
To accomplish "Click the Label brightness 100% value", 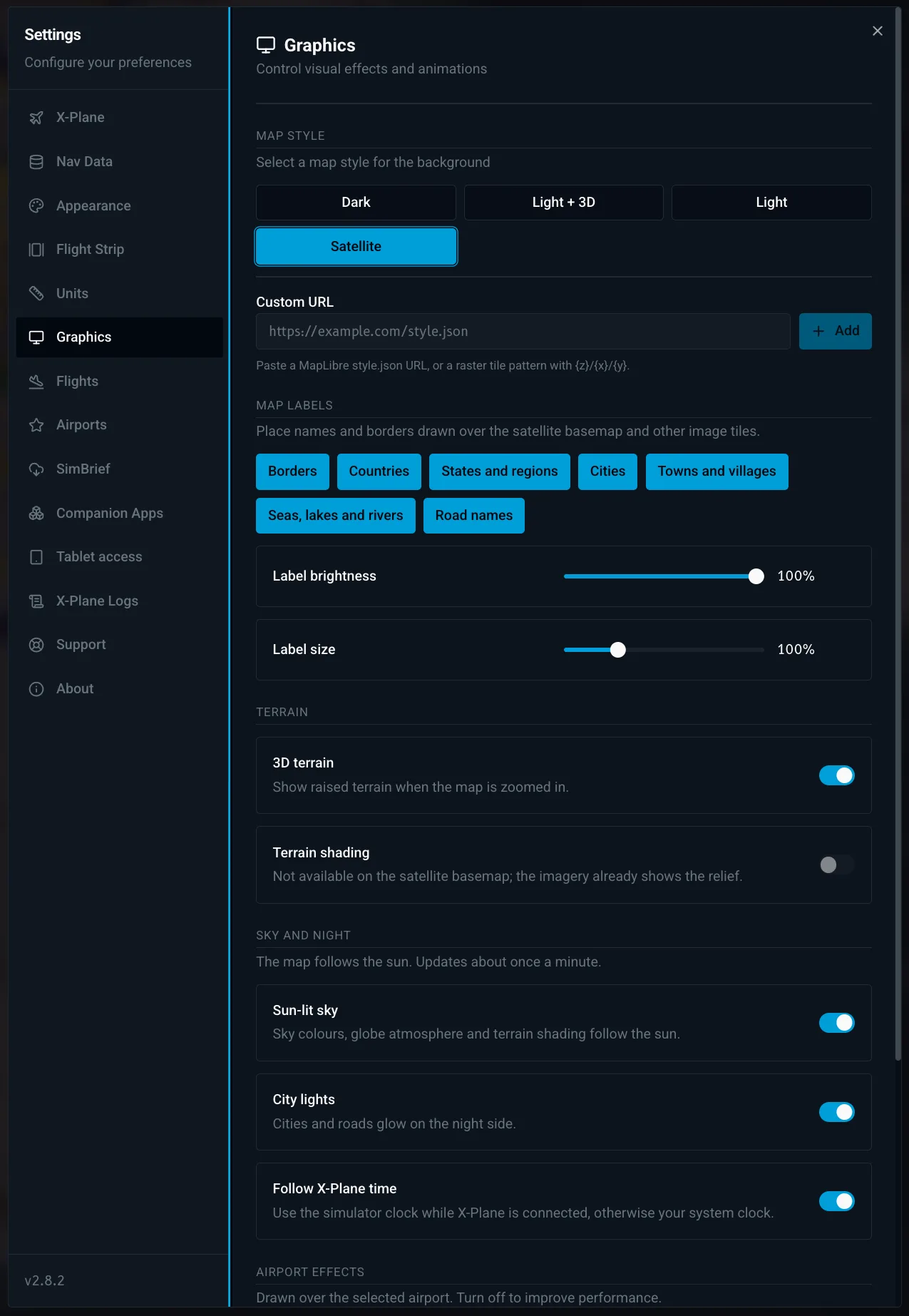I will 796,576.
